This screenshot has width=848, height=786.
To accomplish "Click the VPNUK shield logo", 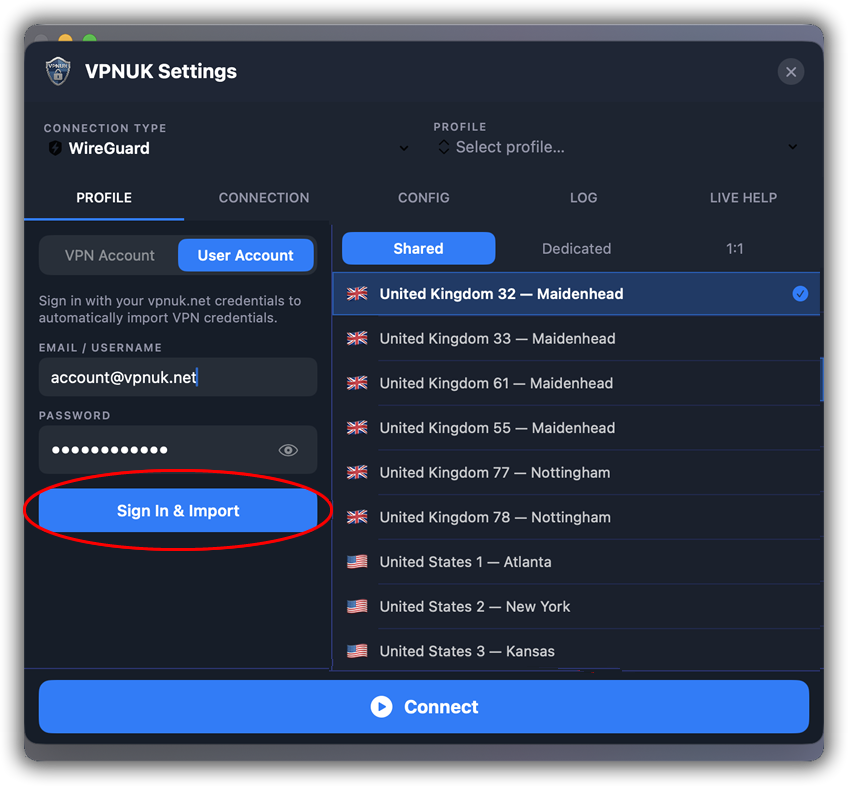I will pos(58,71).
